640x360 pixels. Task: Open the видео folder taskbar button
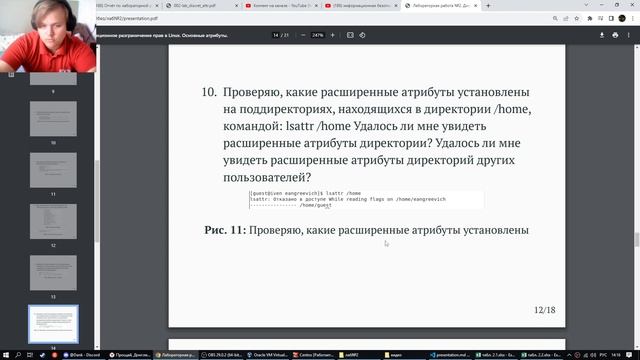(x=405, y=355)
